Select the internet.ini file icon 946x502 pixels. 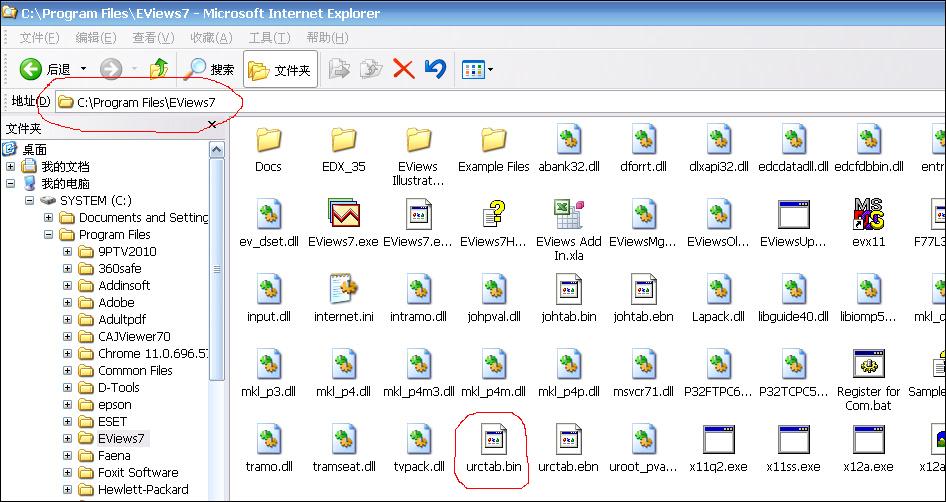tap(344, 290)
